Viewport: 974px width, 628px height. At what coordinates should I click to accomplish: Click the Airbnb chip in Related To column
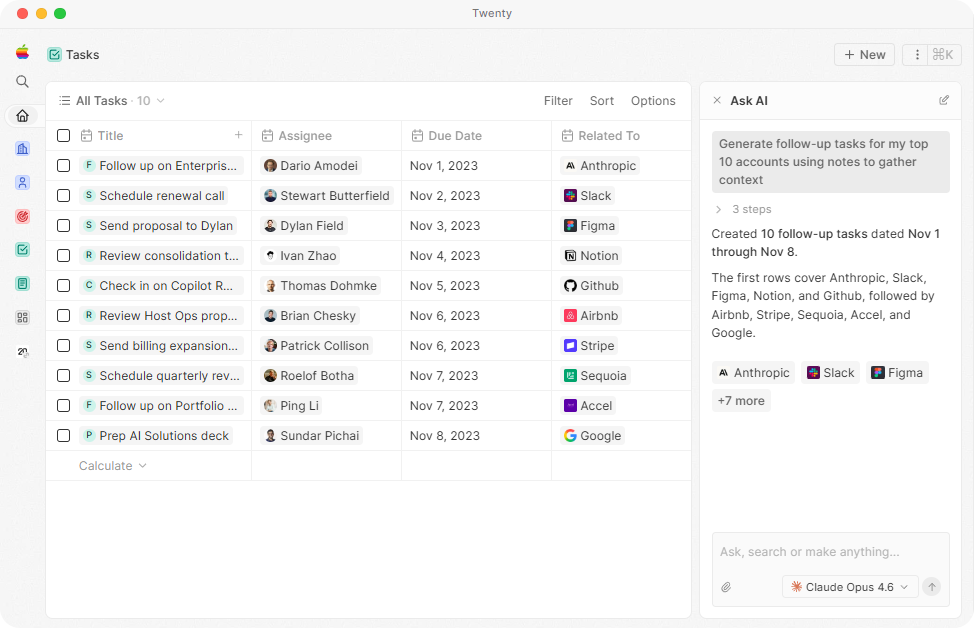[591, 316]
